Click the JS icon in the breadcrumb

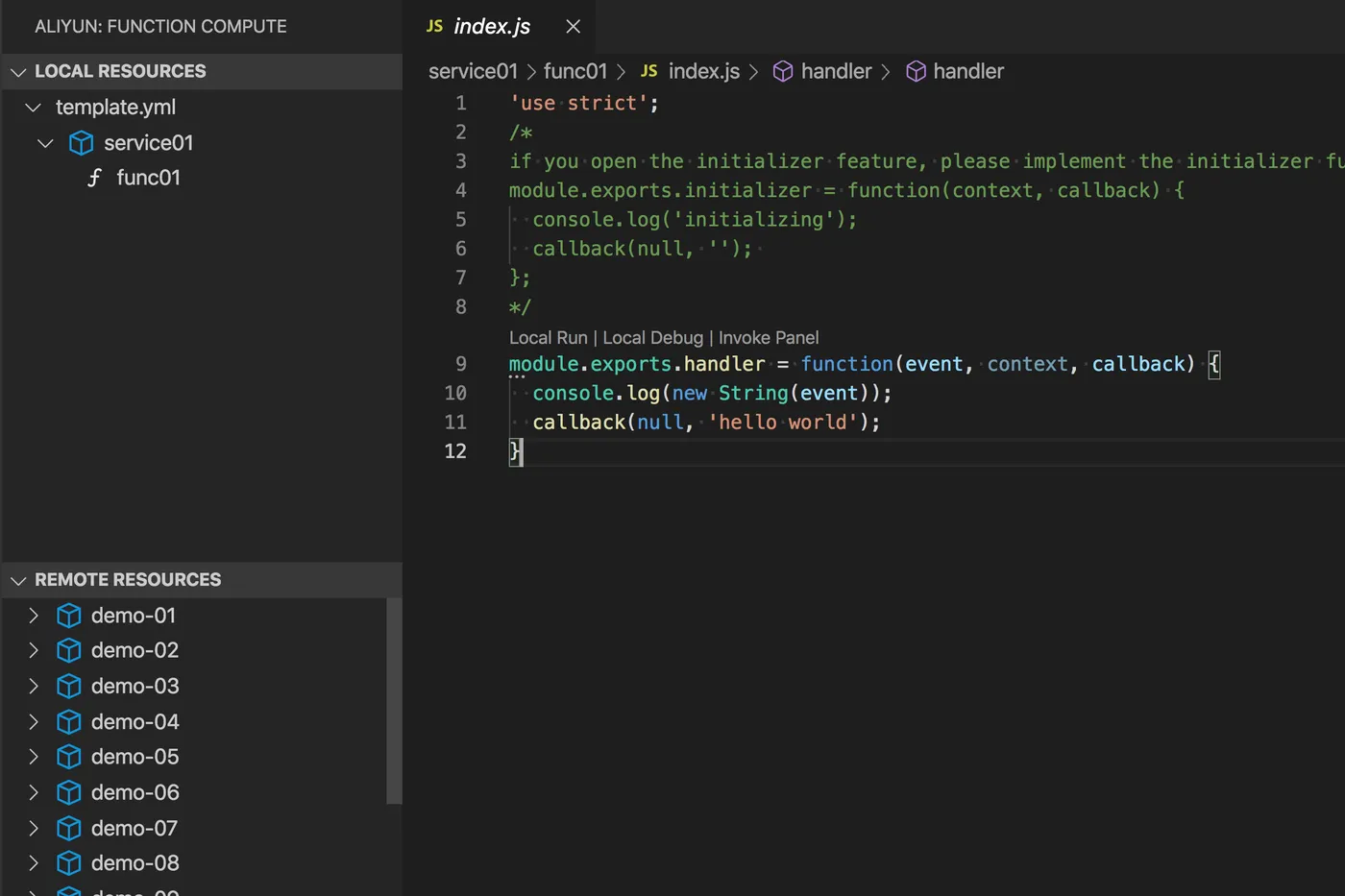pyautogui.click(x=649, y=72)
